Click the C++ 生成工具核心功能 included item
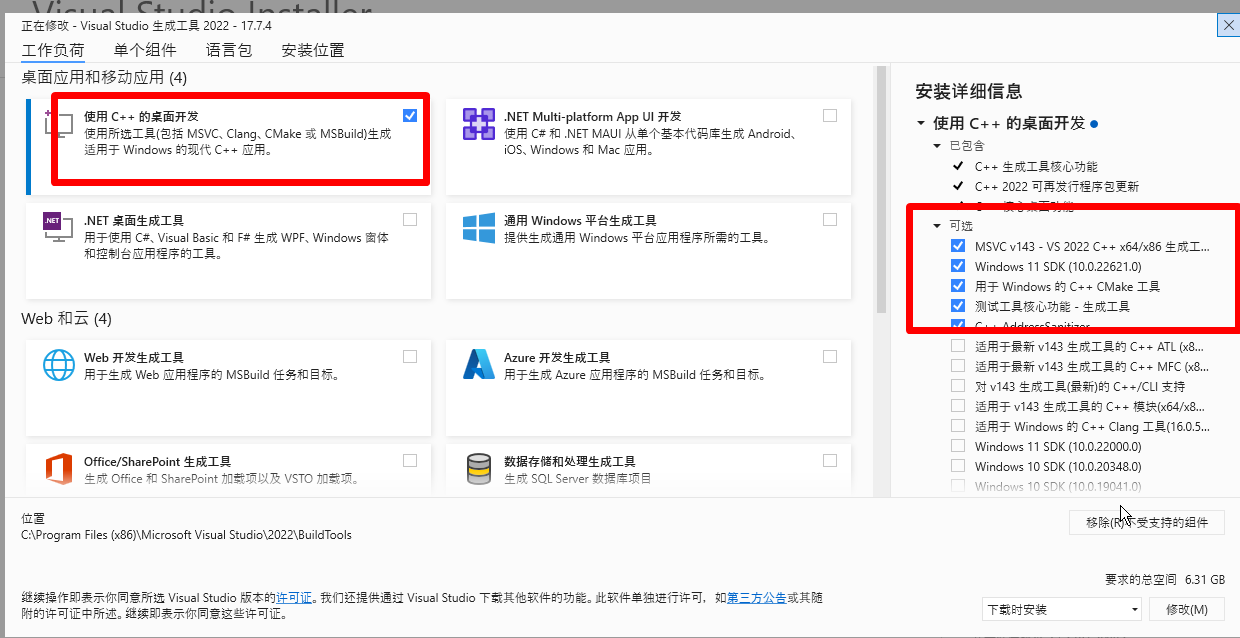 pos(1036,166)
